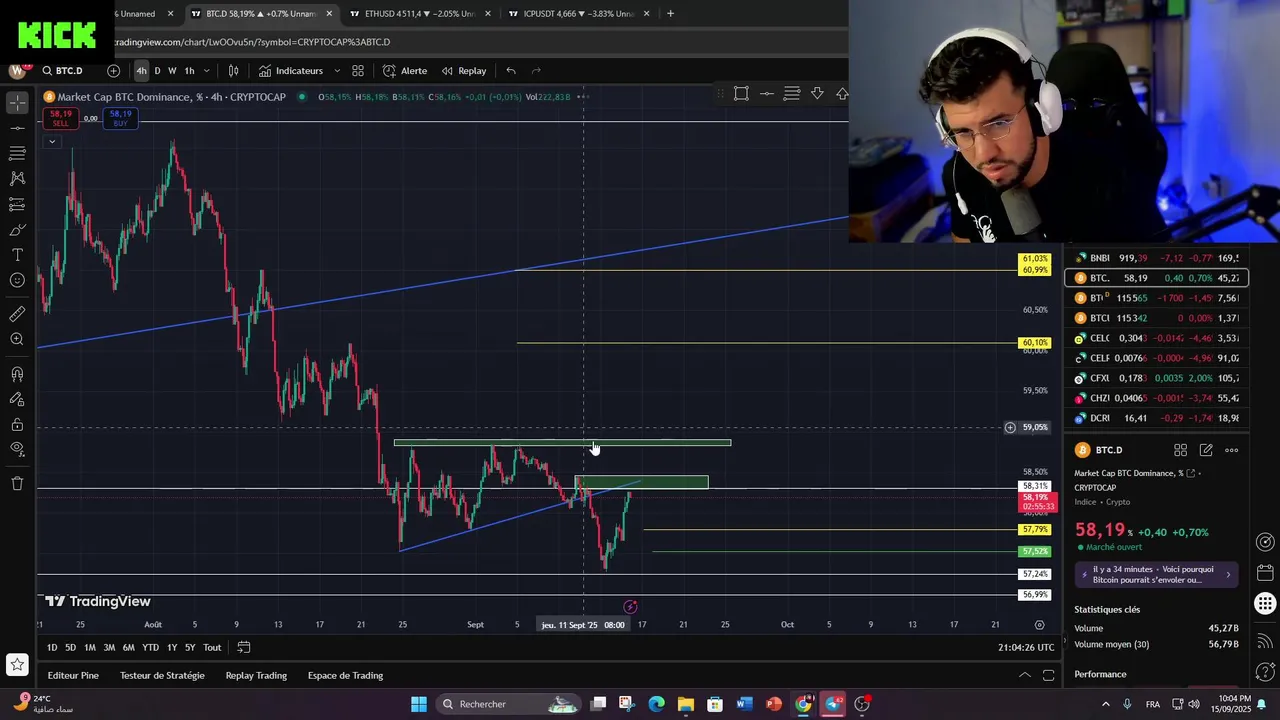Screen dimensions: 1280x720
Task: Open the Editeur Pine panel
Action: pos(73,676)
